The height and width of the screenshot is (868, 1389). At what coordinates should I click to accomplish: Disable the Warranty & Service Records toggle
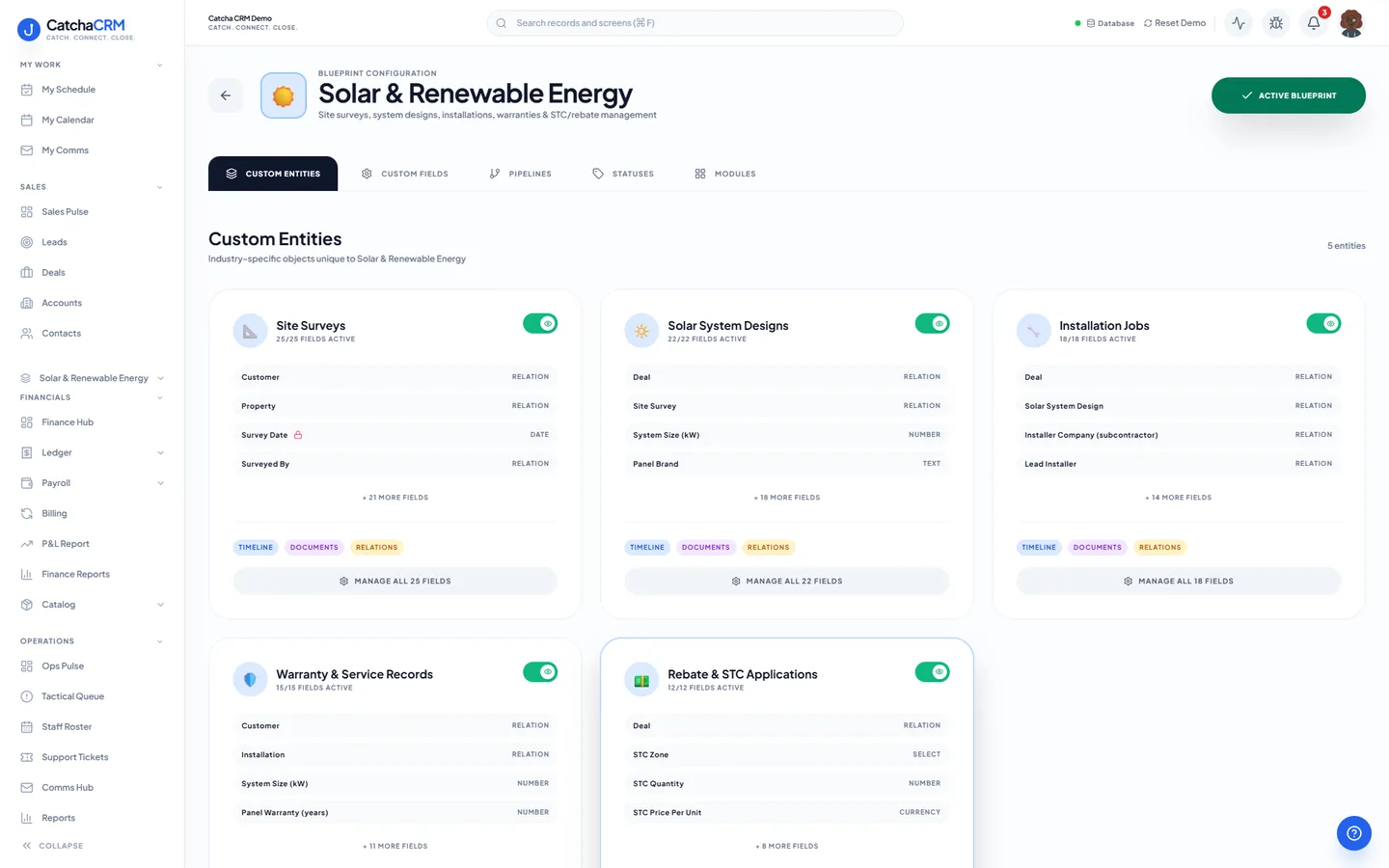[x=540, y=672]
